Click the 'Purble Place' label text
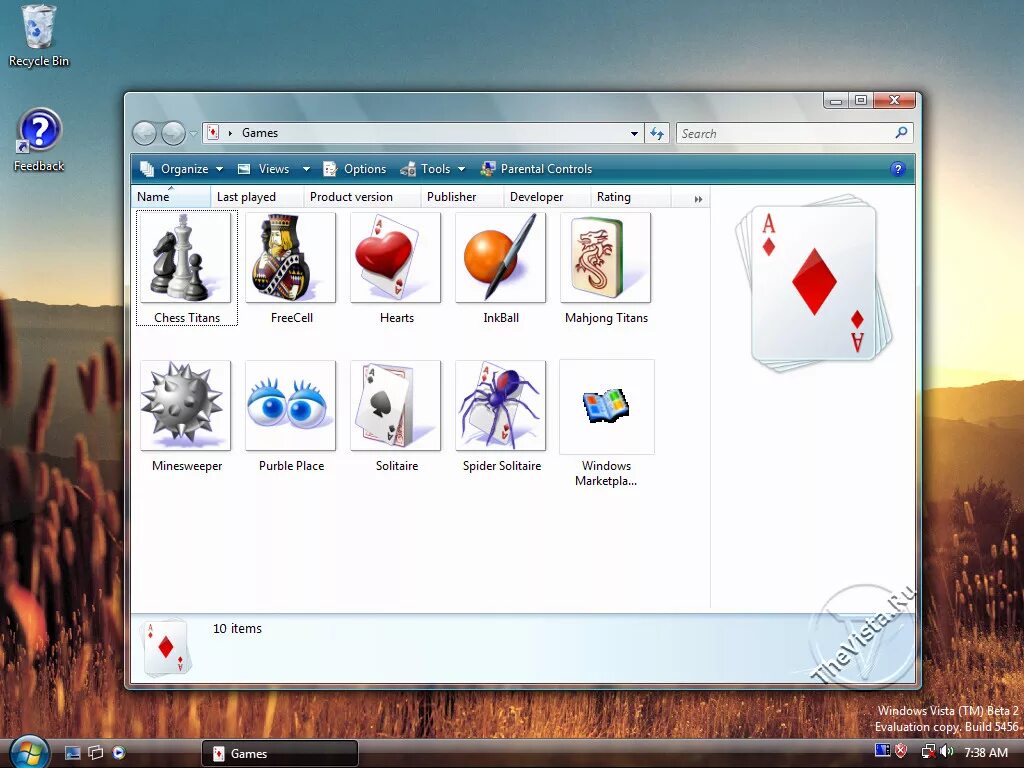 [291, 466]
